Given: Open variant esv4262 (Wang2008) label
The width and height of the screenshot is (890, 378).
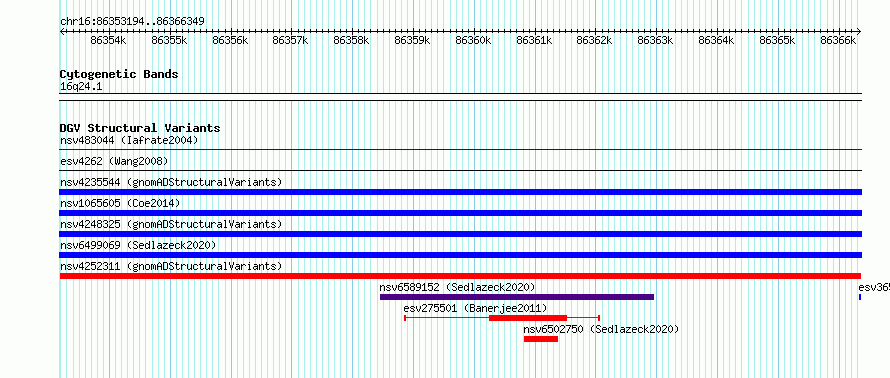Looking at the screenshot, I should pos(114,161).
